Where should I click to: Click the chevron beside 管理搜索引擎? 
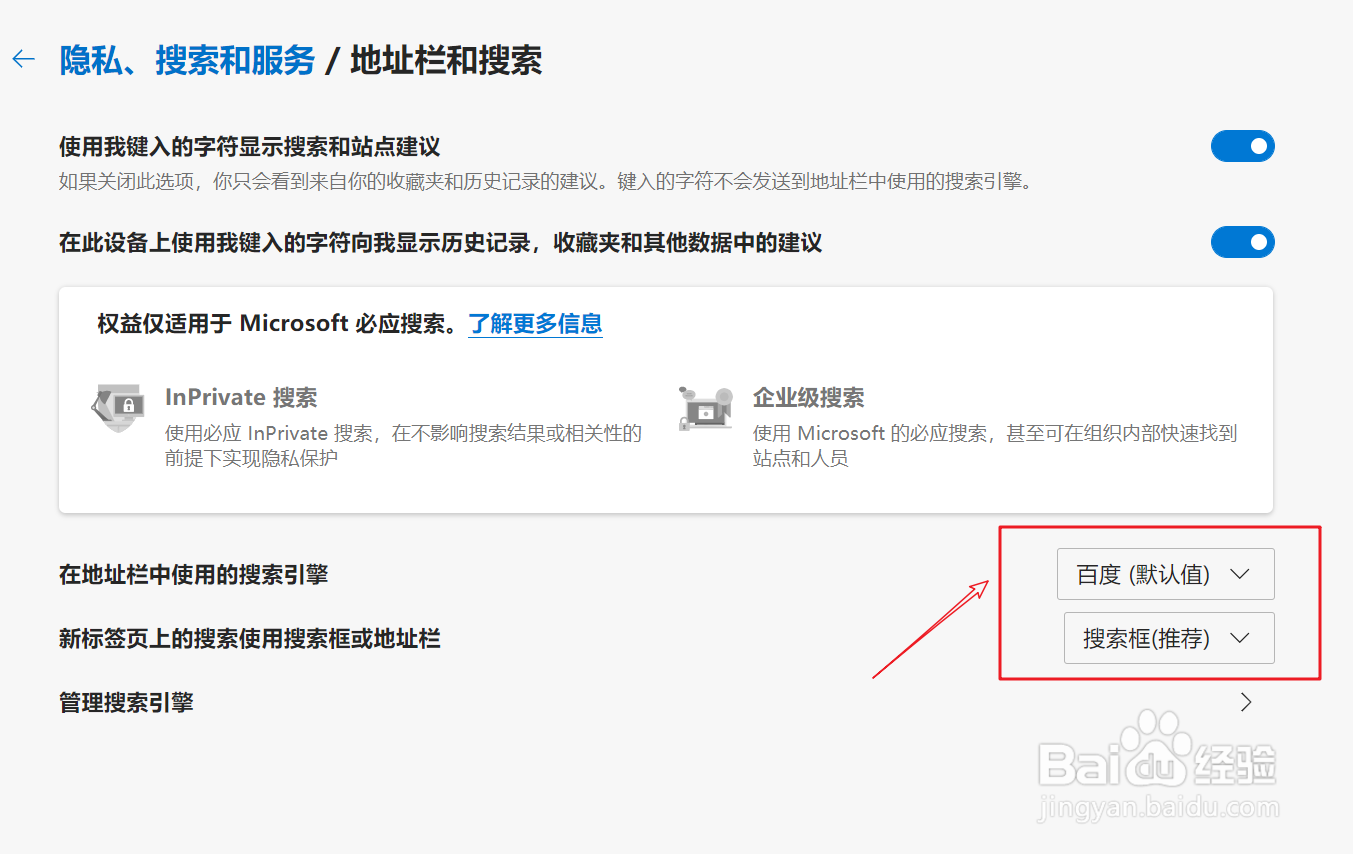click(1246, 702)
